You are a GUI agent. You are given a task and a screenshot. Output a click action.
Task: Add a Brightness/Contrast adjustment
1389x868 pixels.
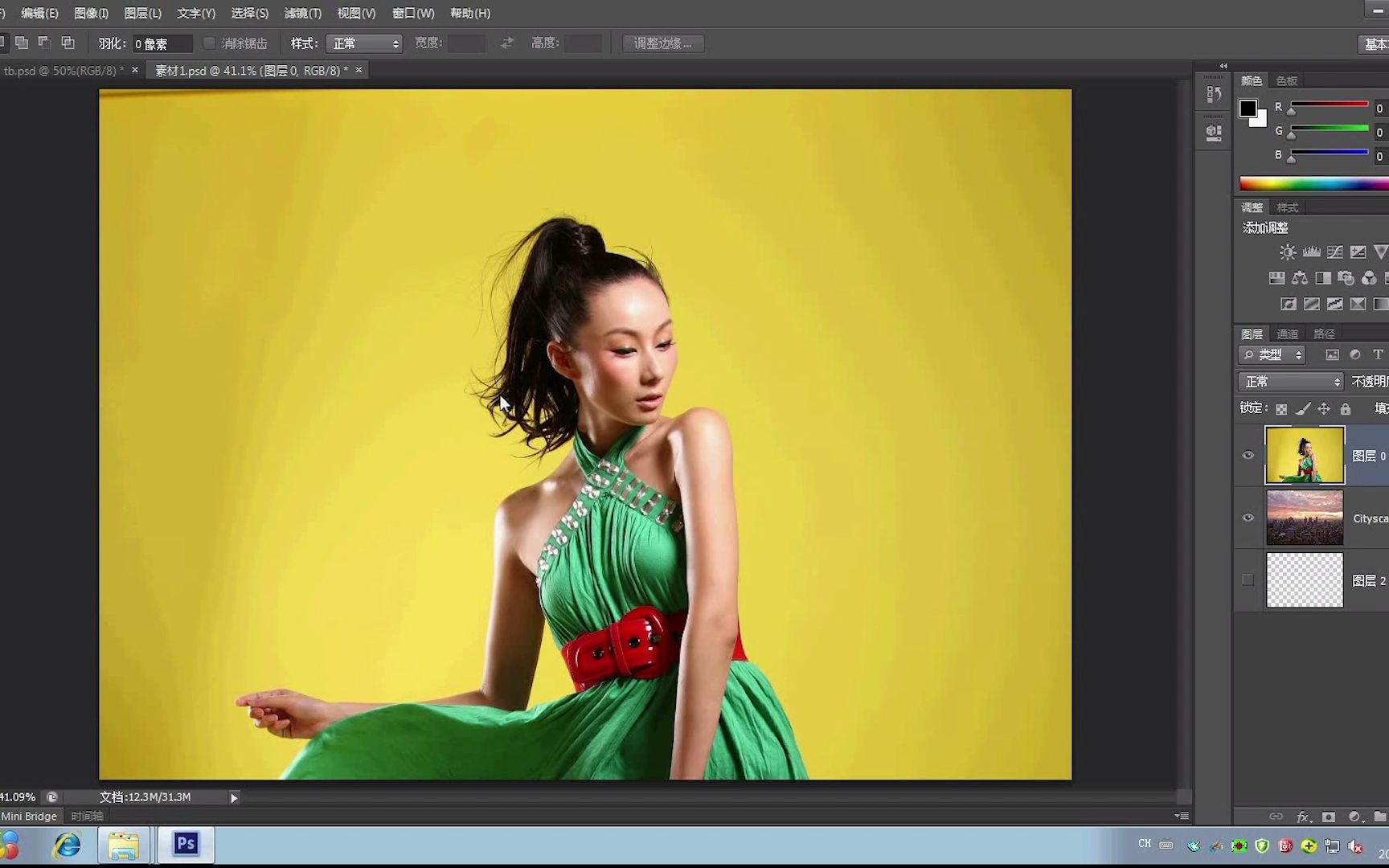click(1288, 252)
